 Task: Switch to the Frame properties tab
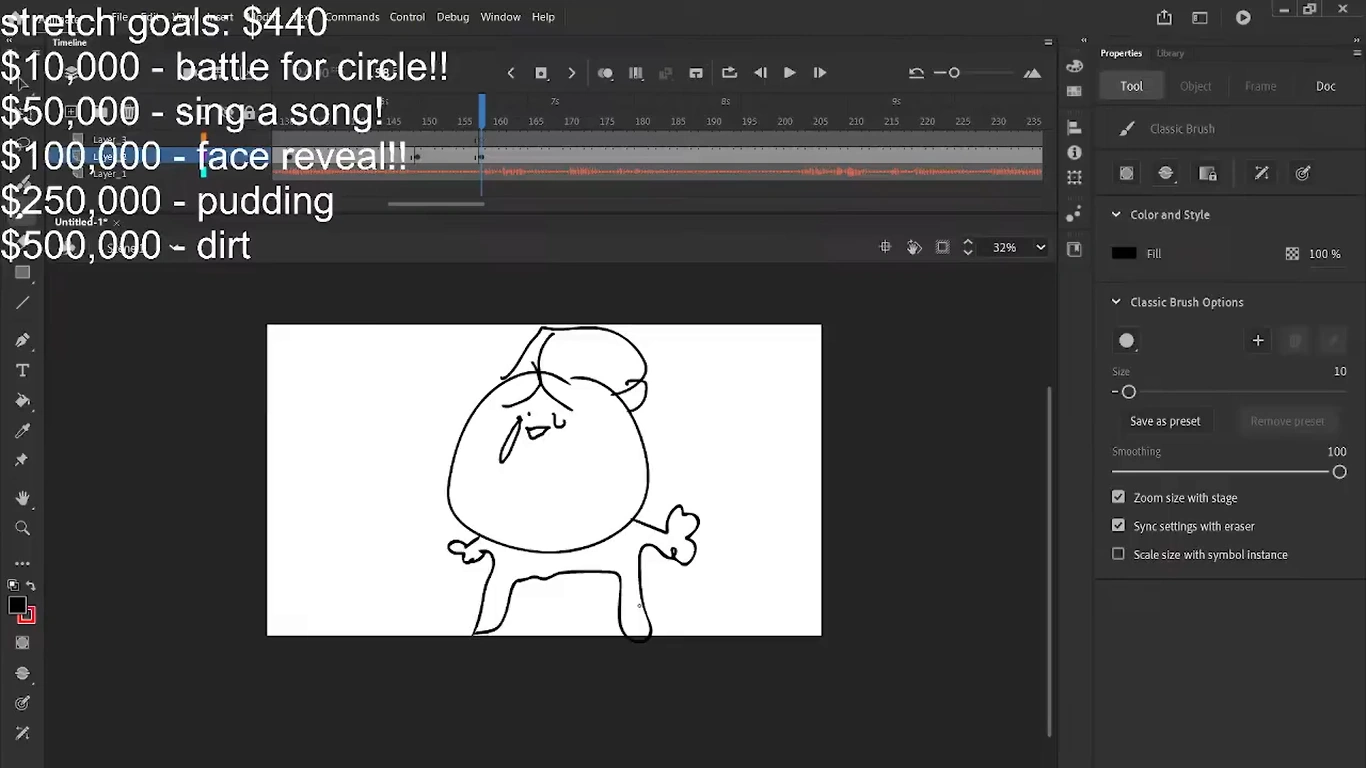coord(1260,86)
